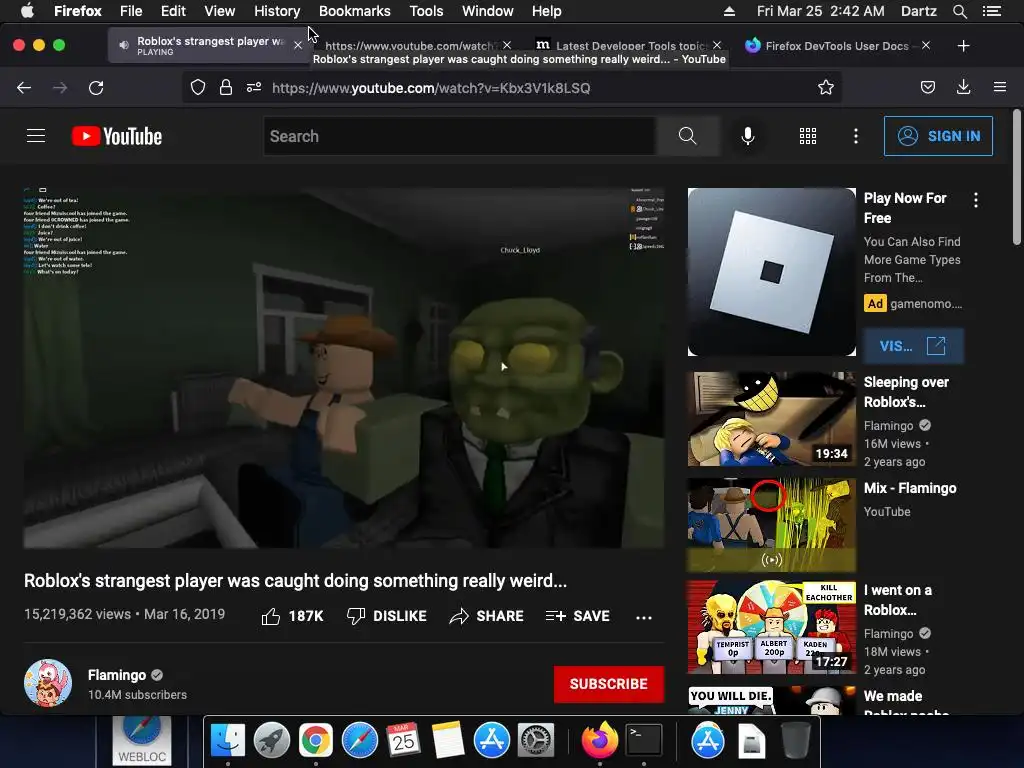Click the Dartz user name in the menu bar
The height and width of the screenshot is (768, 1024).
tap(918, 11)
